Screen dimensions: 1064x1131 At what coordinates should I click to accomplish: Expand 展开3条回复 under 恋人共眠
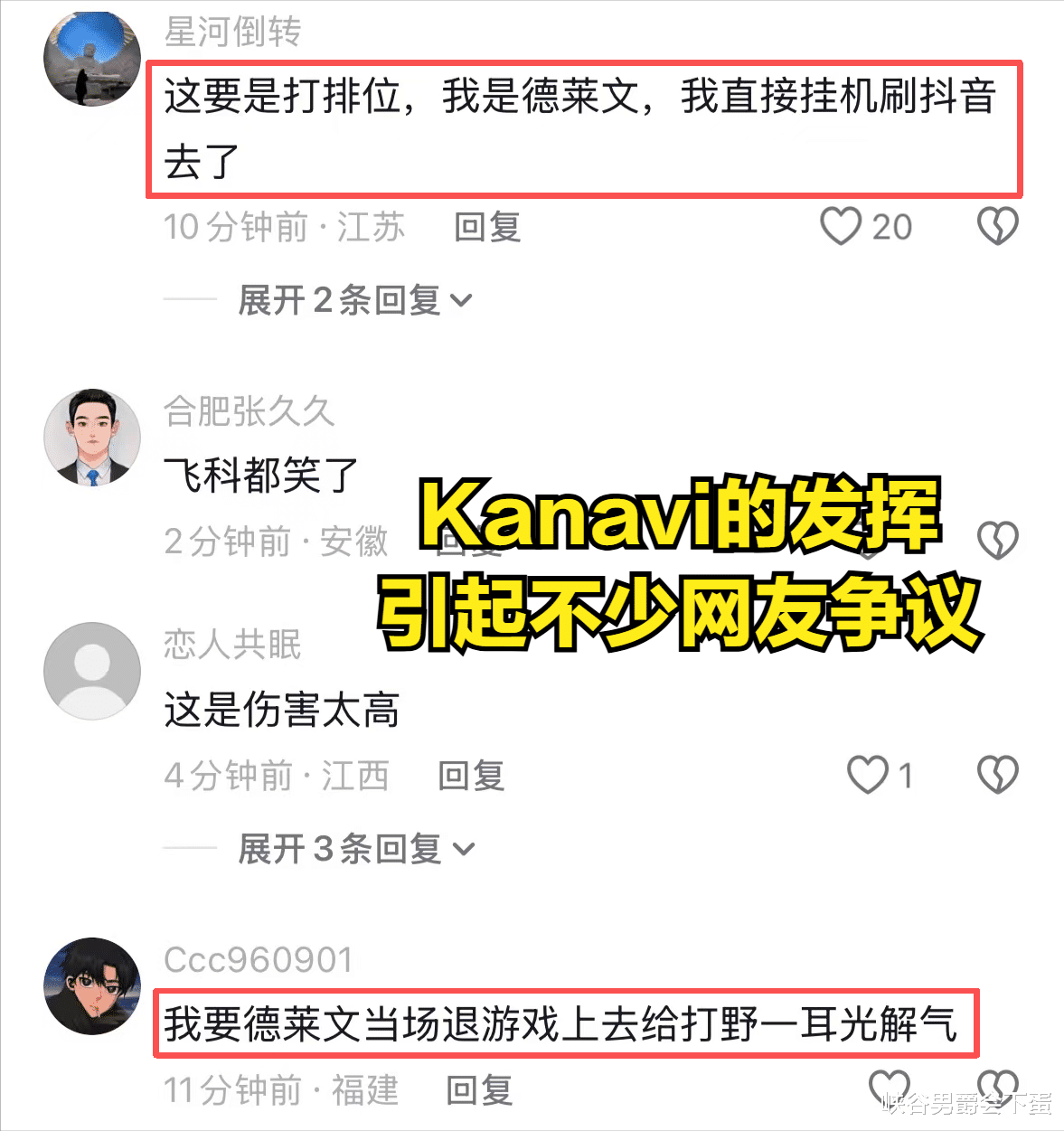pyautogui.click(x=355, y=848)
